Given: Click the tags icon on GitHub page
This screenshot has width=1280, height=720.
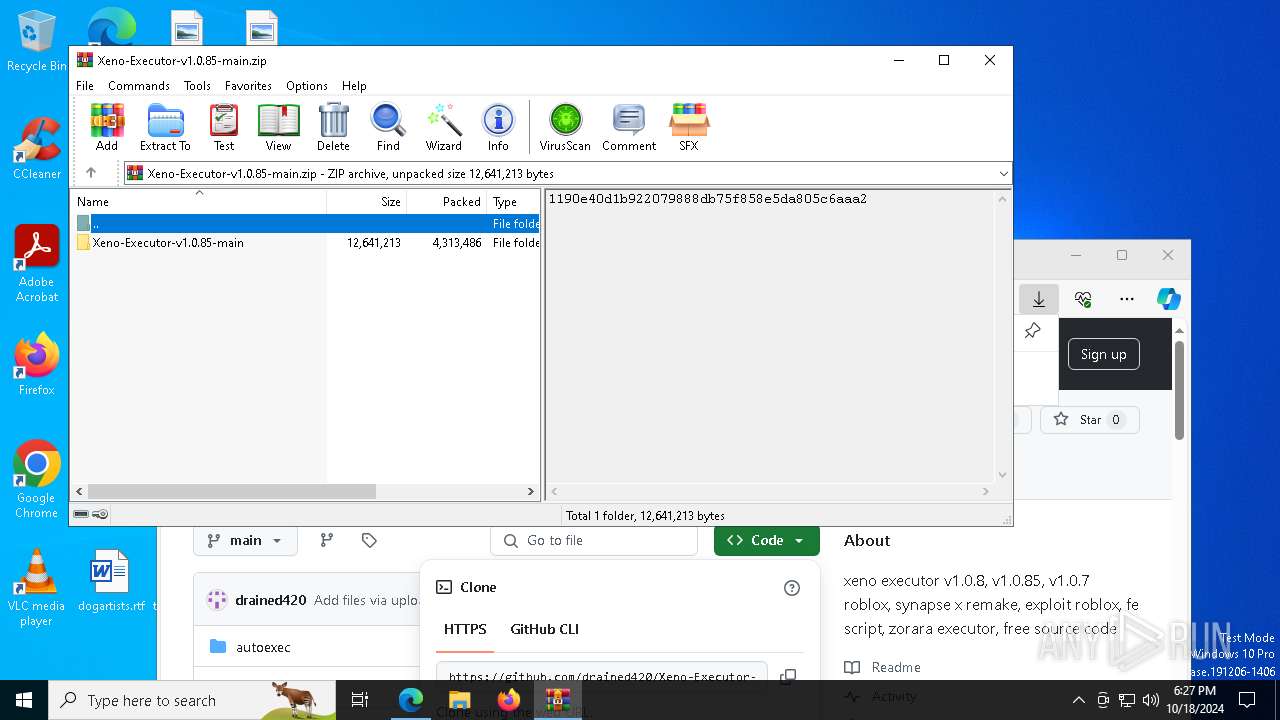Looking at the screenshot, I should point(369,540).
